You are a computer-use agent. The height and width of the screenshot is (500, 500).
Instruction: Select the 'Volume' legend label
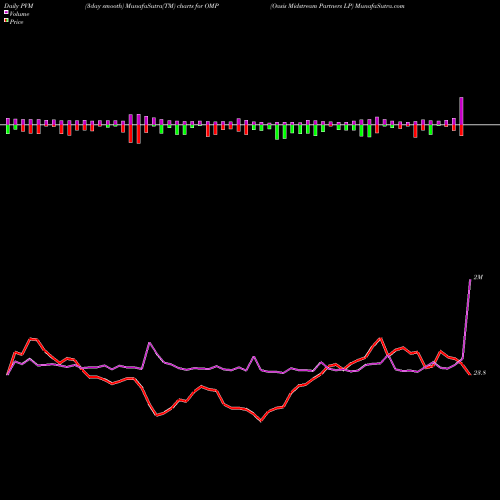point(19,14)
